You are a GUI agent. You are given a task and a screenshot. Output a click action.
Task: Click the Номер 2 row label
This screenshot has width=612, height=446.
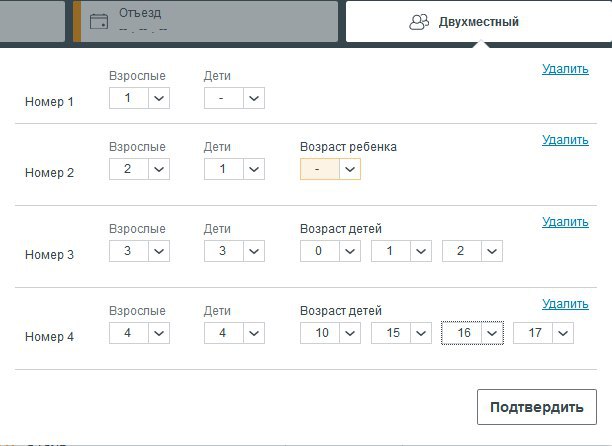[x=49, y=173]
